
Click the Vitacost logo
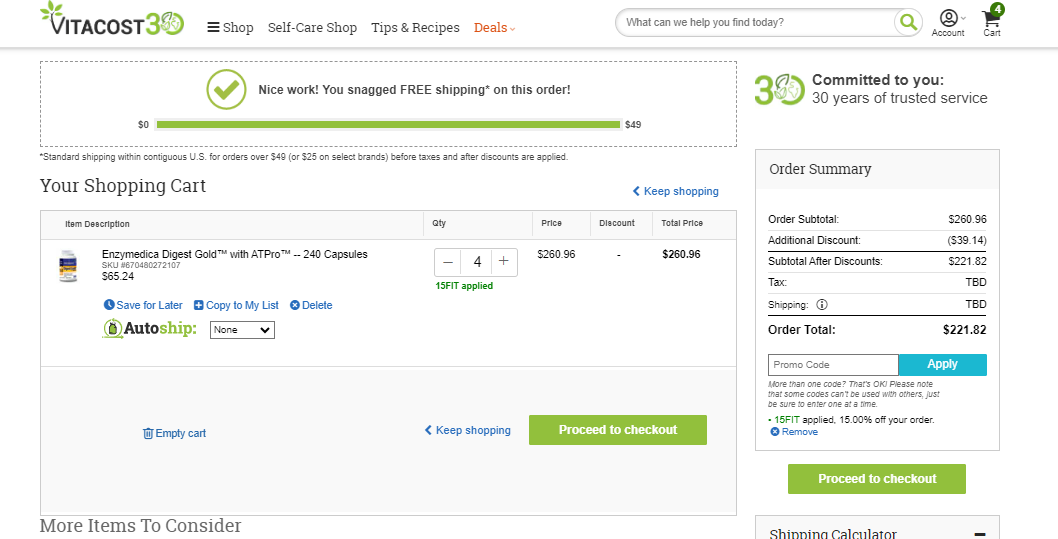(112, 19)
